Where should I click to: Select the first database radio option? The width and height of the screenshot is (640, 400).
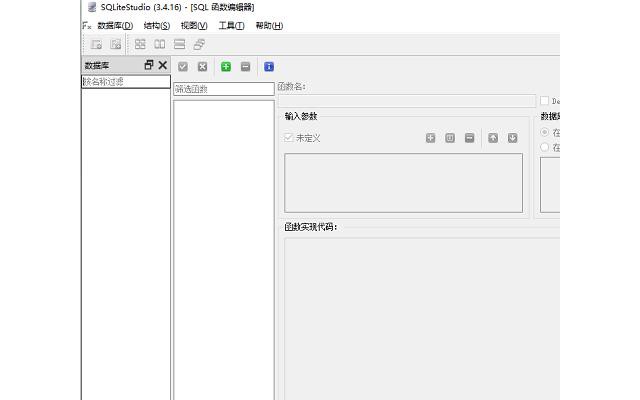click(x=544, y=132)
